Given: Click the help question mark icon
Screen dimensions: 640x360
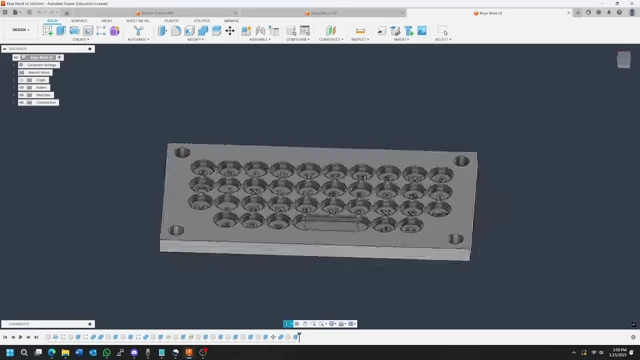Looking at the screenshot, I should click(x=619, y=13).
